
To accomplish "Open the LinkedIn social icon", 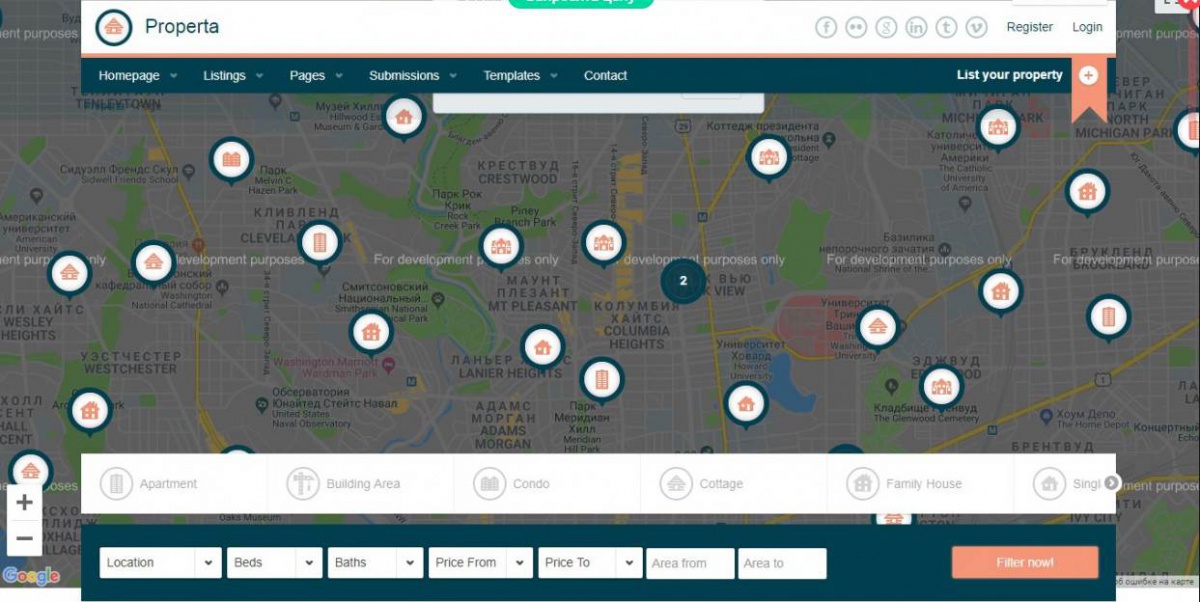I will click(916, 28).
